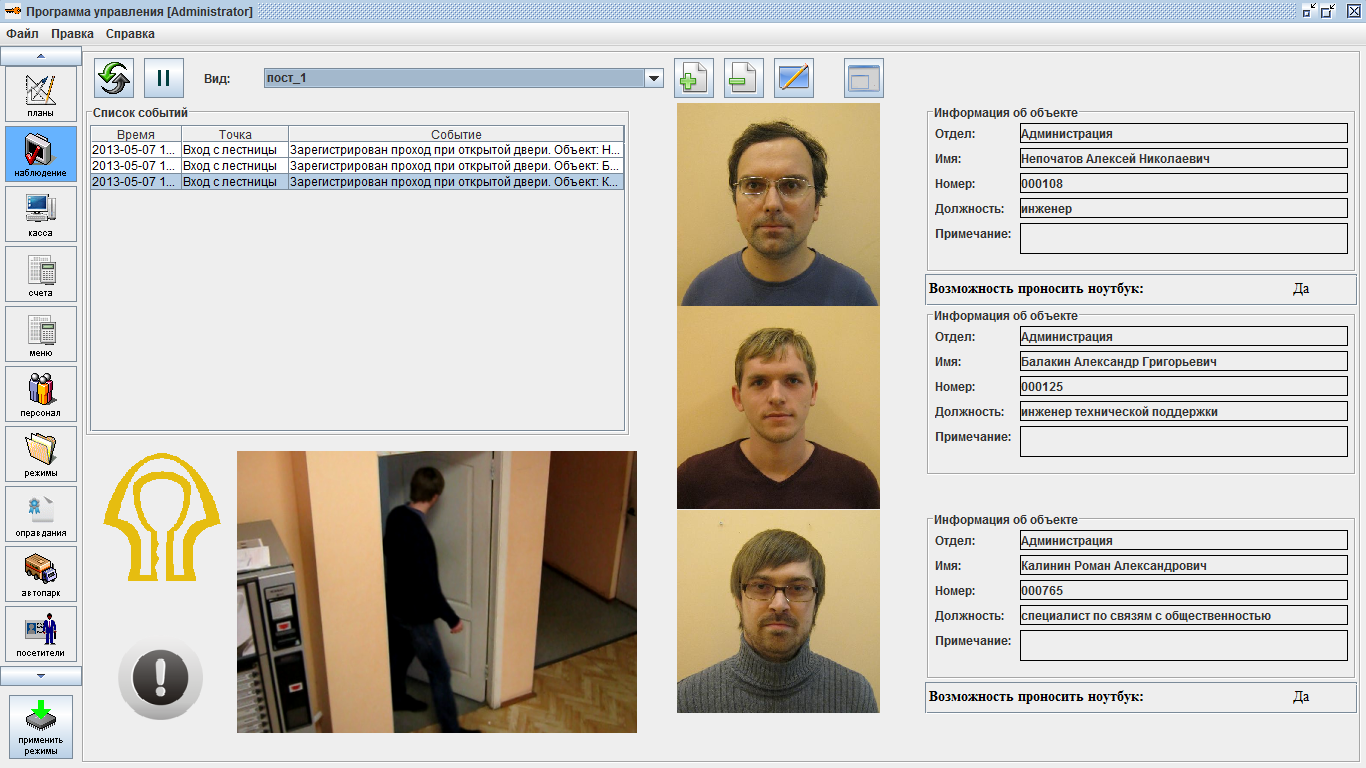Expand sidebar list using down arrow
The image size is (1366, 768).
click(x=41, y=676)
